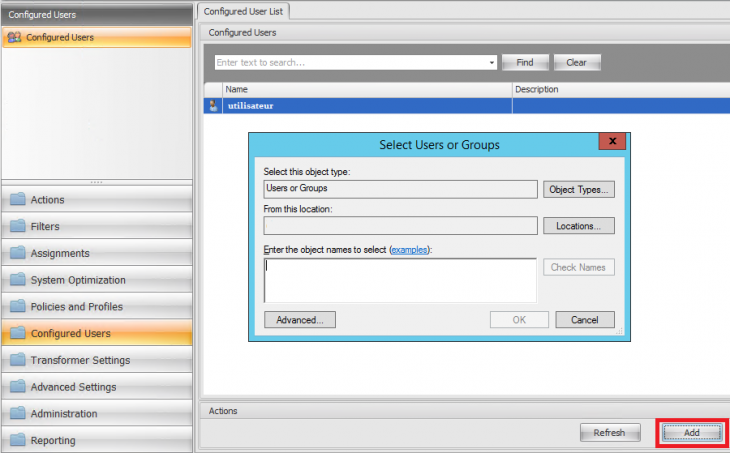
Task: Open the Filters folder icon
Action: (18, 227)
